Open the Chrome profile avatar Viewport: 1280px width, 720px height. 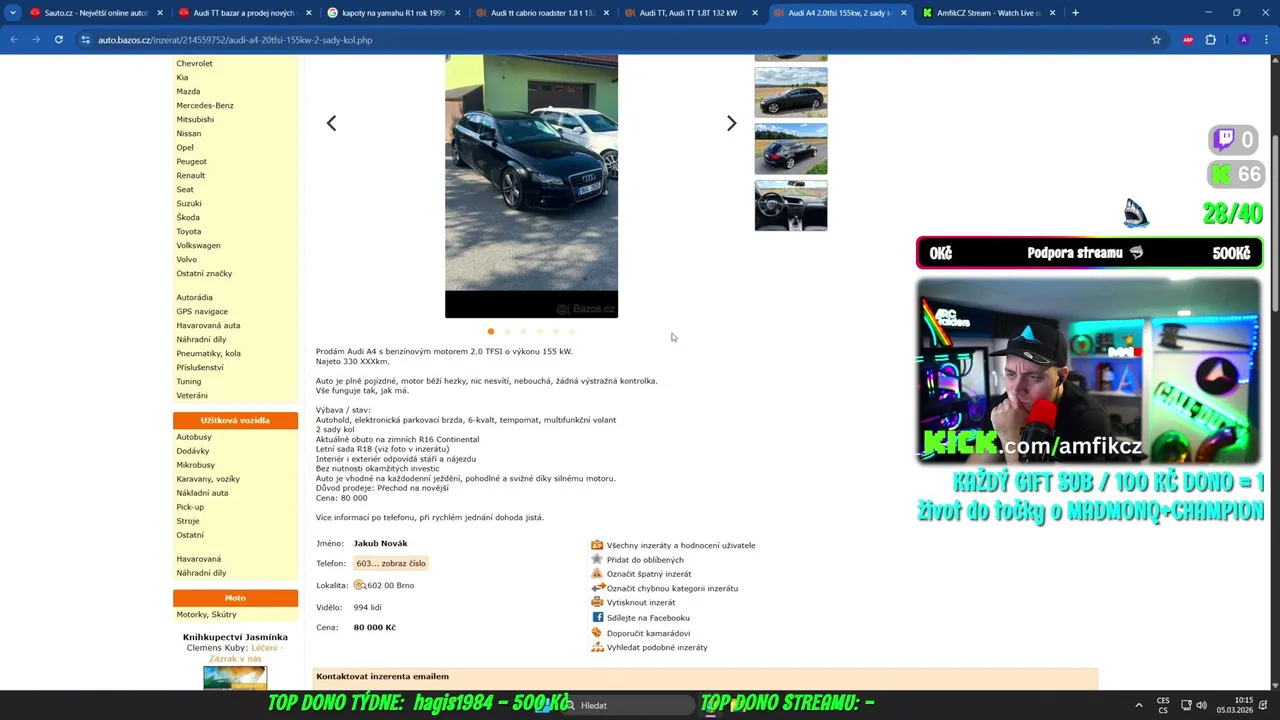[x=1243, y=40]
